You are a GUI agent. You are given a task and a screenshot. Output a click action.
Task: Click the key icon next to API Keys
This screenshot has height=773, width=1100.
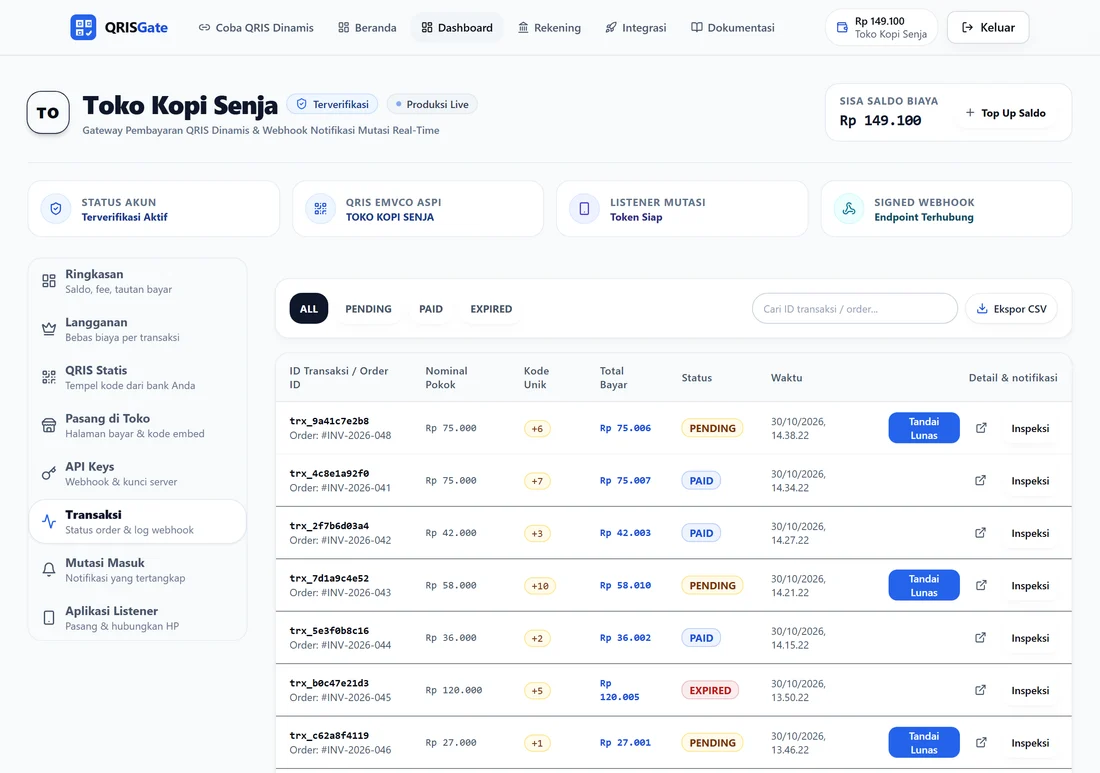[x=48, y=473]
